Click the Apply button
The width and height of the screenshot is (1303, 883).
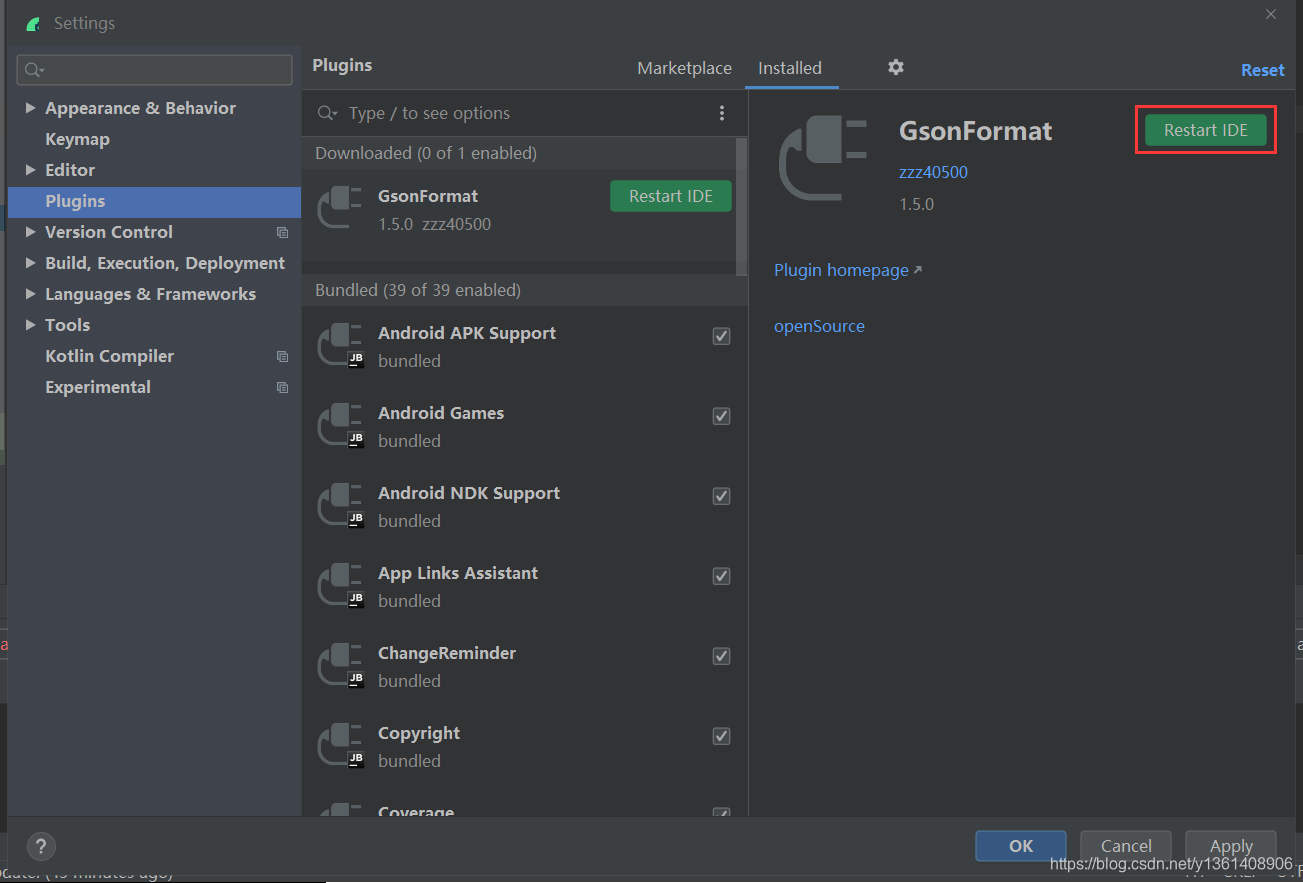(x=1231, y=846)
